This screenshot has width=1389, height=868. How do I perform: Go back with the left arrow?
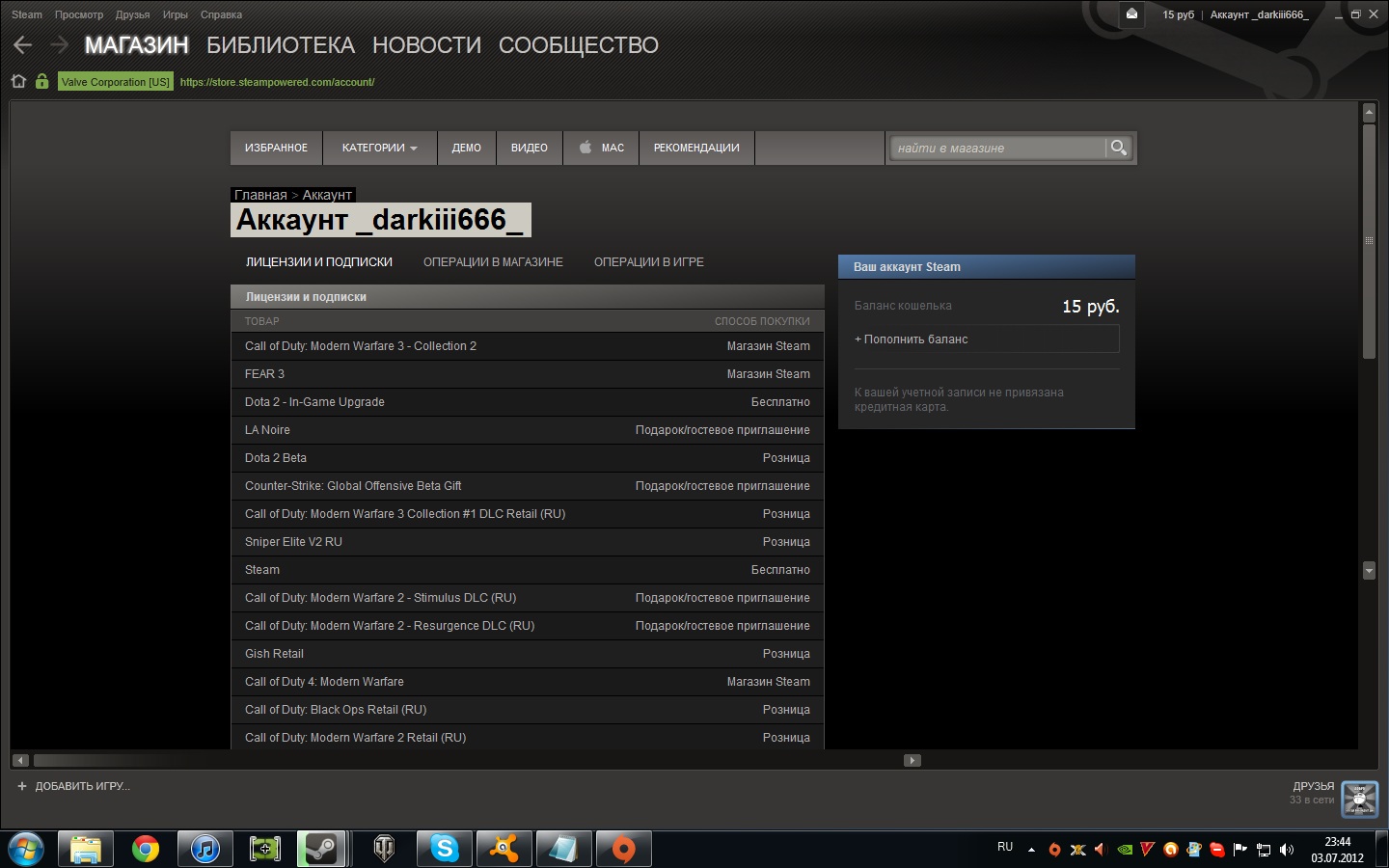[23, 45]
